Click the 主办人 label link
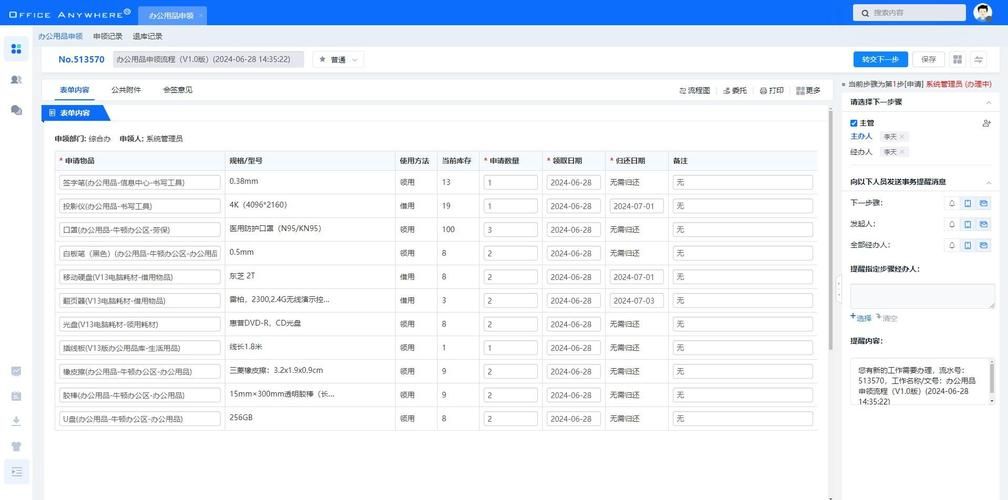This screenshot has width=1008, height=500. (x=861, y=136)
